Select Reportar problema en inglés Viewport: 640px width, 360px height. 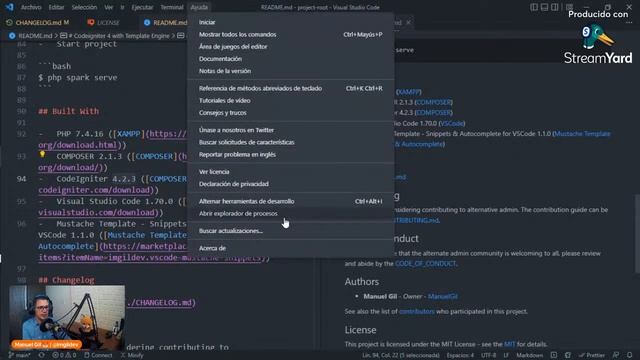[291, 154]
